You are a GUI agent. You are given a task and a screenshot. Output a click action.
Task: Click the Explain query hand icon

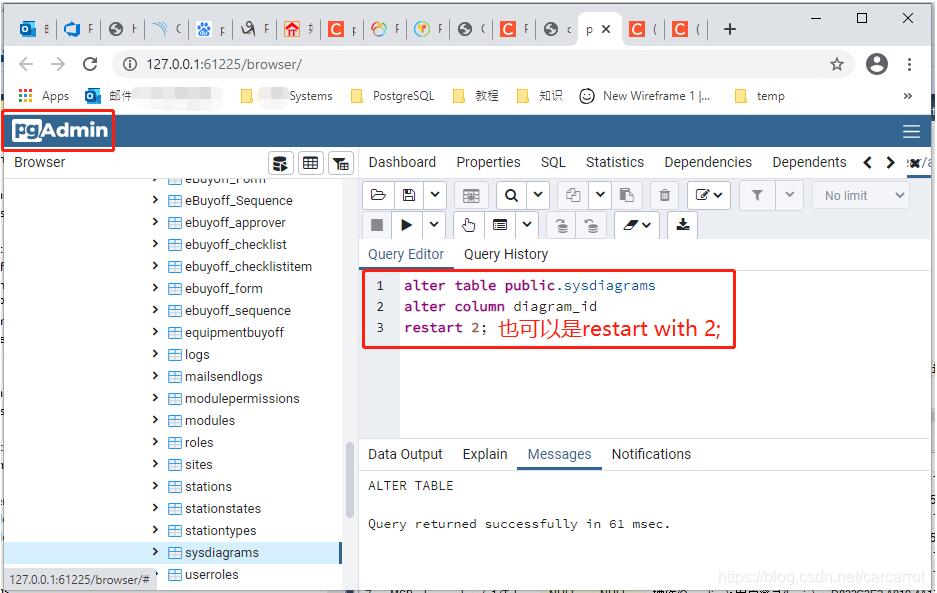tap(468, 225)
